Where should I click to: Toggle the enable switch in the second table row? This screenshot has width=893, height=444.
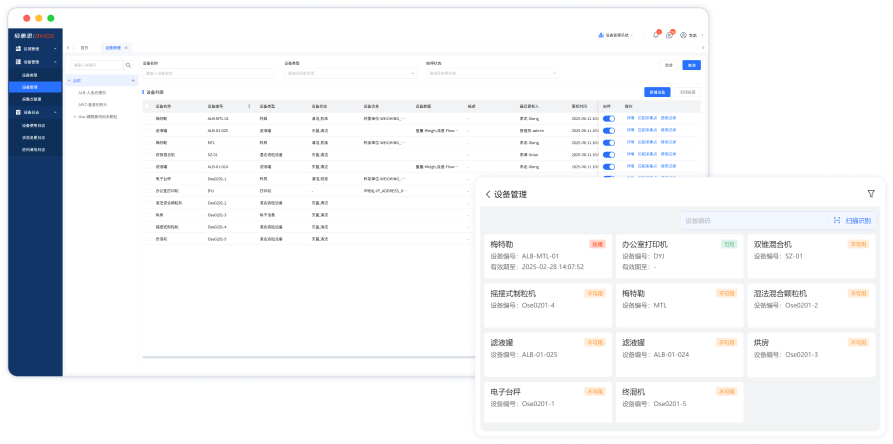click(608, 130)
